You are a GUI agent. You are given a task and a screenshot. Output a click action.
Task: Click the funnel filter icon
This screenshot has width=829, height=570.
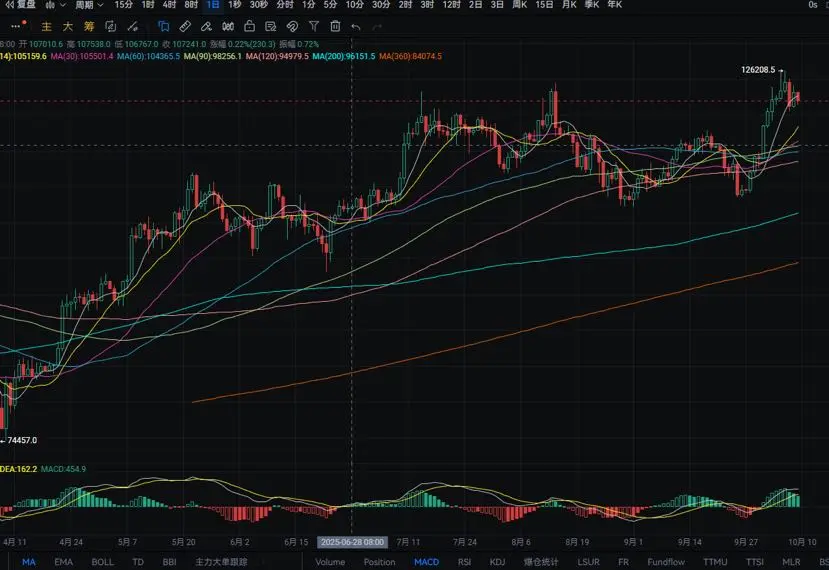(x=314, y=26)
